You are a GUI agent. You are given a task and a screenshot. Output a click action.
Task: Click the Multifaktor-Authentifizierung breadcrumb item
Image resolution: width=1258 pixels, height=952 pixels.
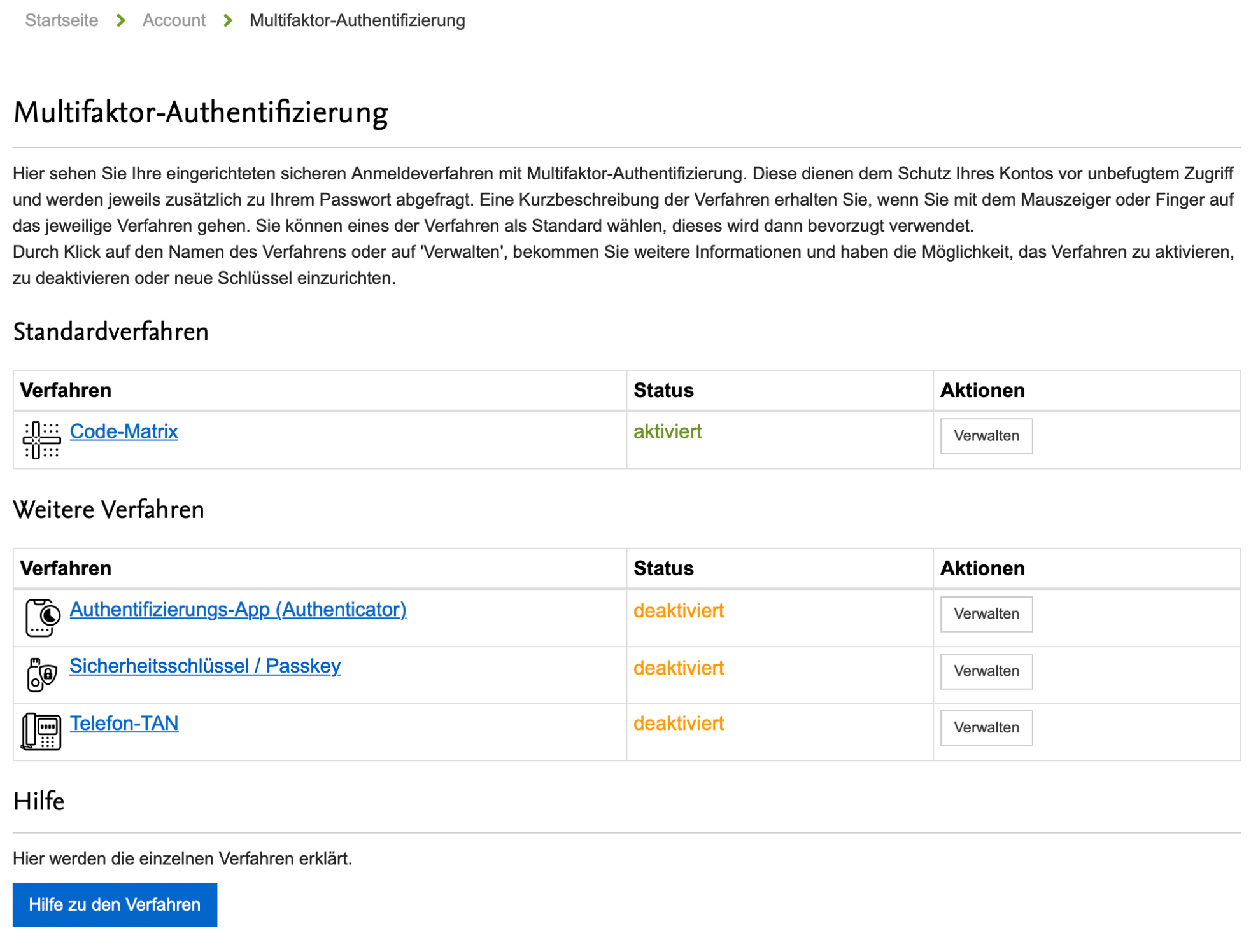pos(357,20)
